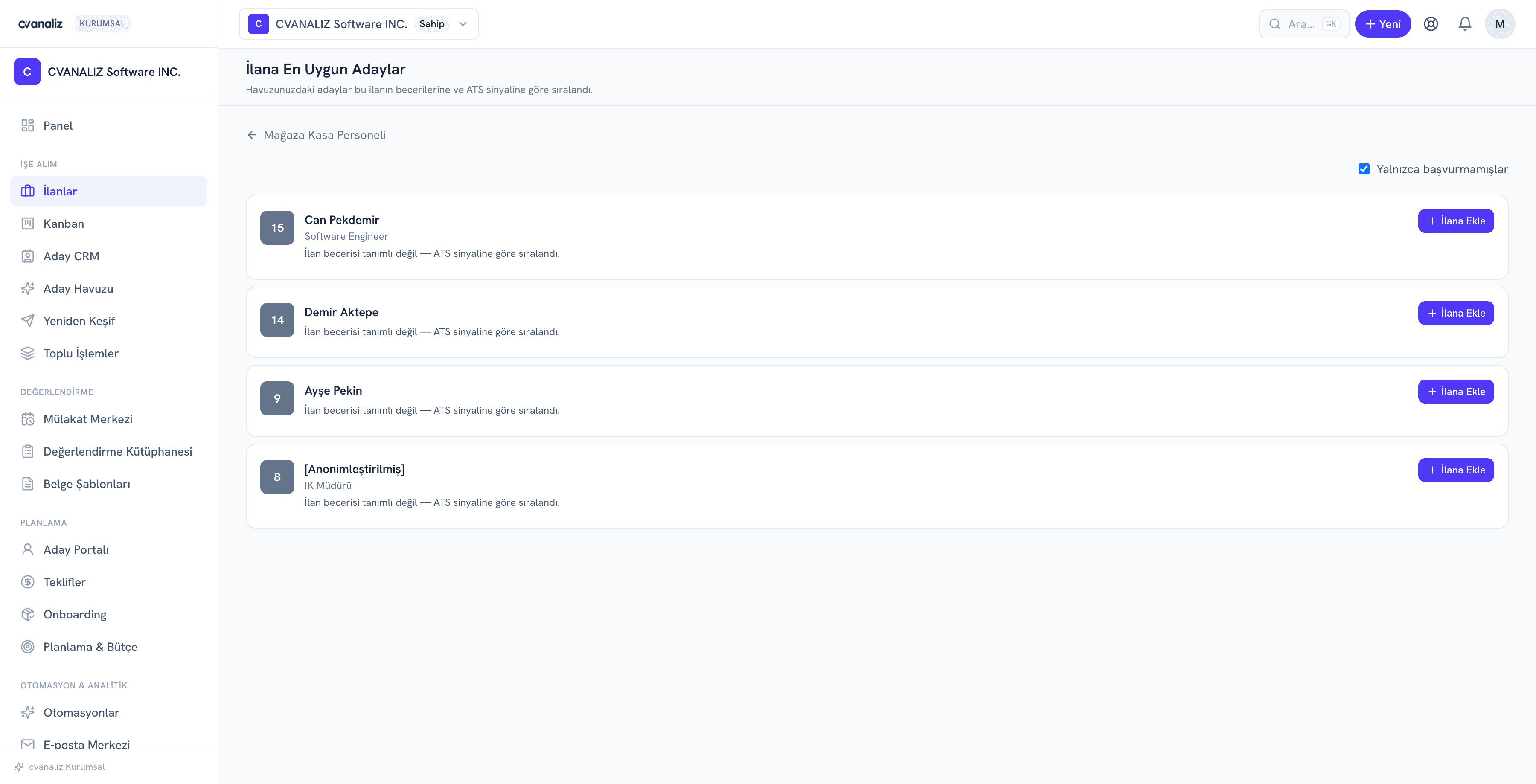Click the cvanaliz logo in the sidebar header
The height and width of the screenshot is (784, 1536).
(41, 24)
